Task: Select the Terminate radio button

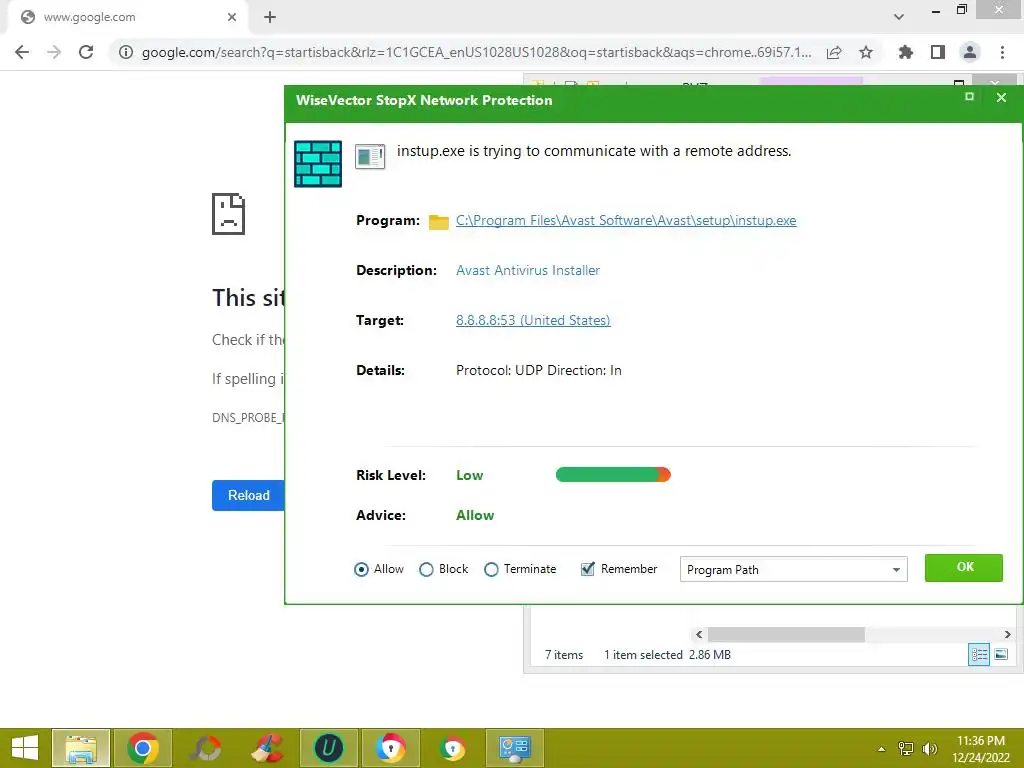Action: (491, 569)
